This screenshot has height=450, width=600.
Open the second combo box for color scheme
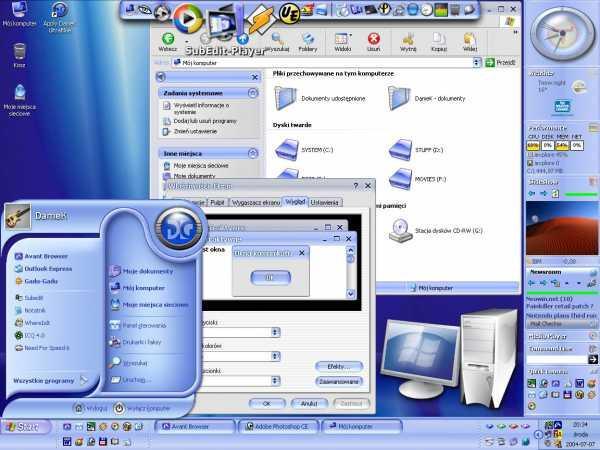point(275,356)
